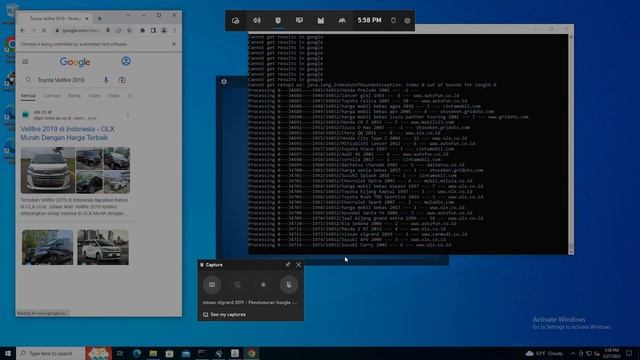
Task: Open the Game Bar resources widget
Action: tap(321, 20)
